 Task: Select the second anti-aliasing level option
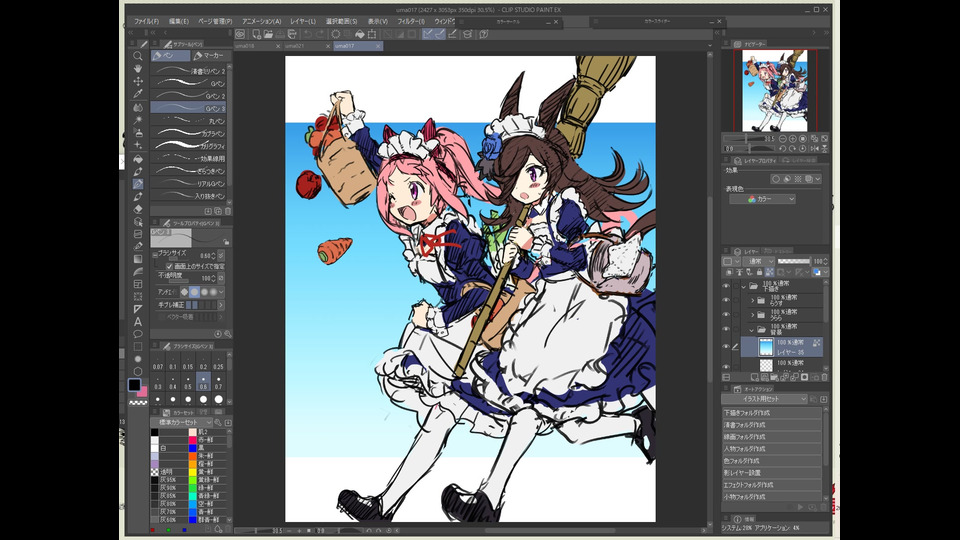click(x=194, y=292)
